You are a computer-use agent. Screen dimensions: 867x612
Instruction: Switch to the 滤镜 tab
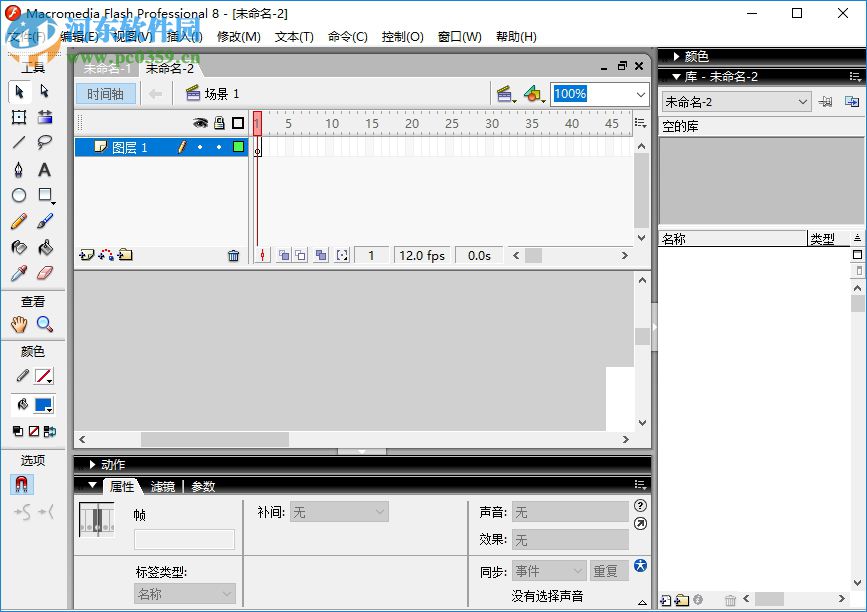tap(163, 487)
